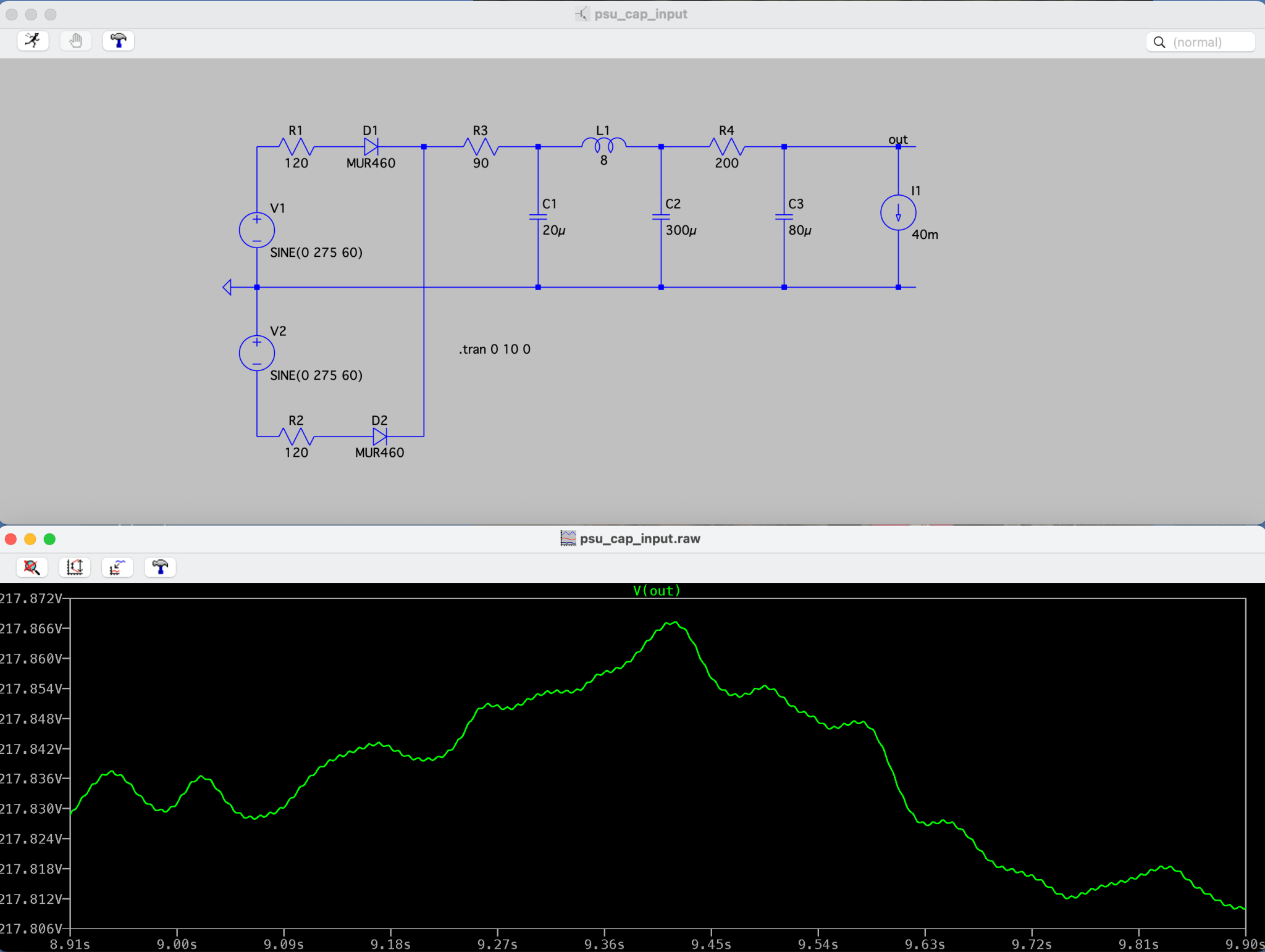Select resistor R1 symbol
1265x952 pixels.
pyautogui.click(x=296, y=147)
